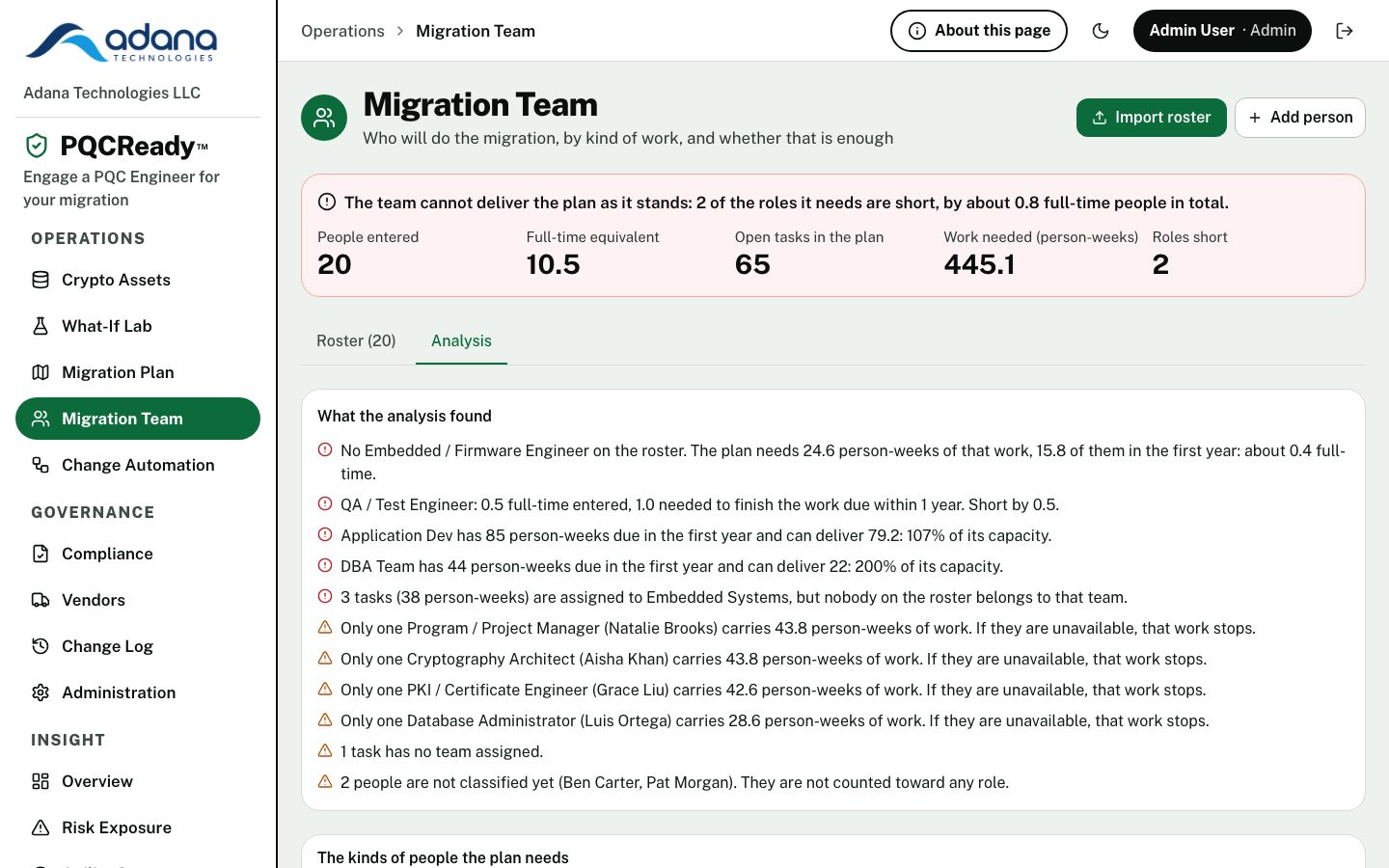Click 'The kinds of people the plan needs' heading
Image resolution: width=1389 pixels, height=868 pixels.
click(x=443, y=857)
